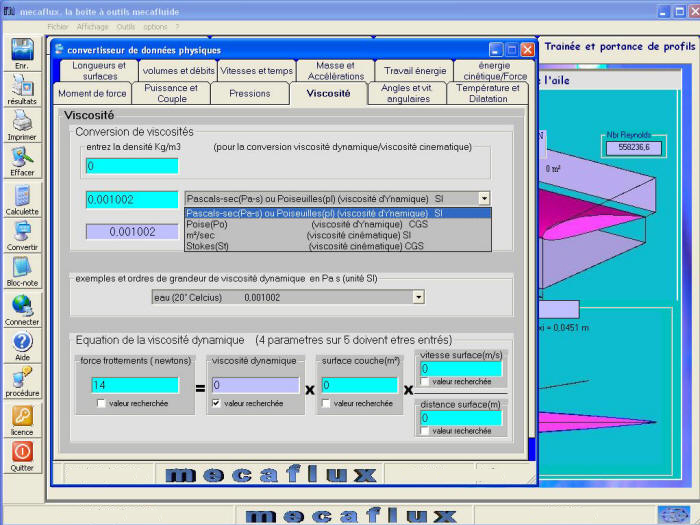
Task: Click the Imprimer printer icon
Action: [x=22, y=120]
